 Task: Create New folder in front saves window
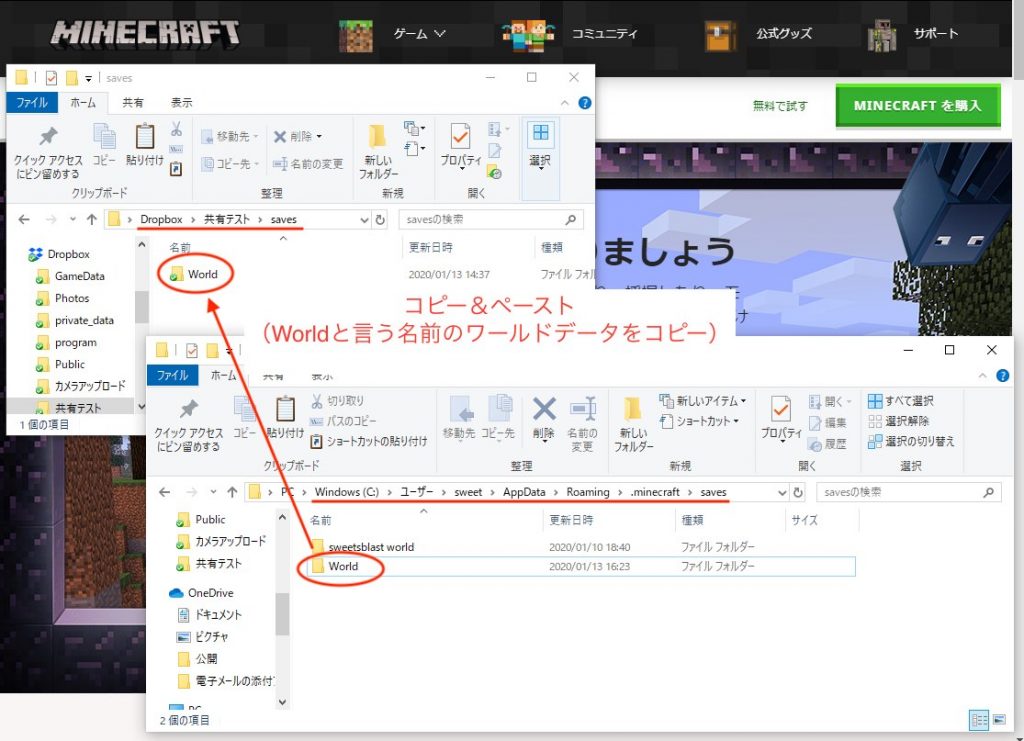click(x=633, y=425)
